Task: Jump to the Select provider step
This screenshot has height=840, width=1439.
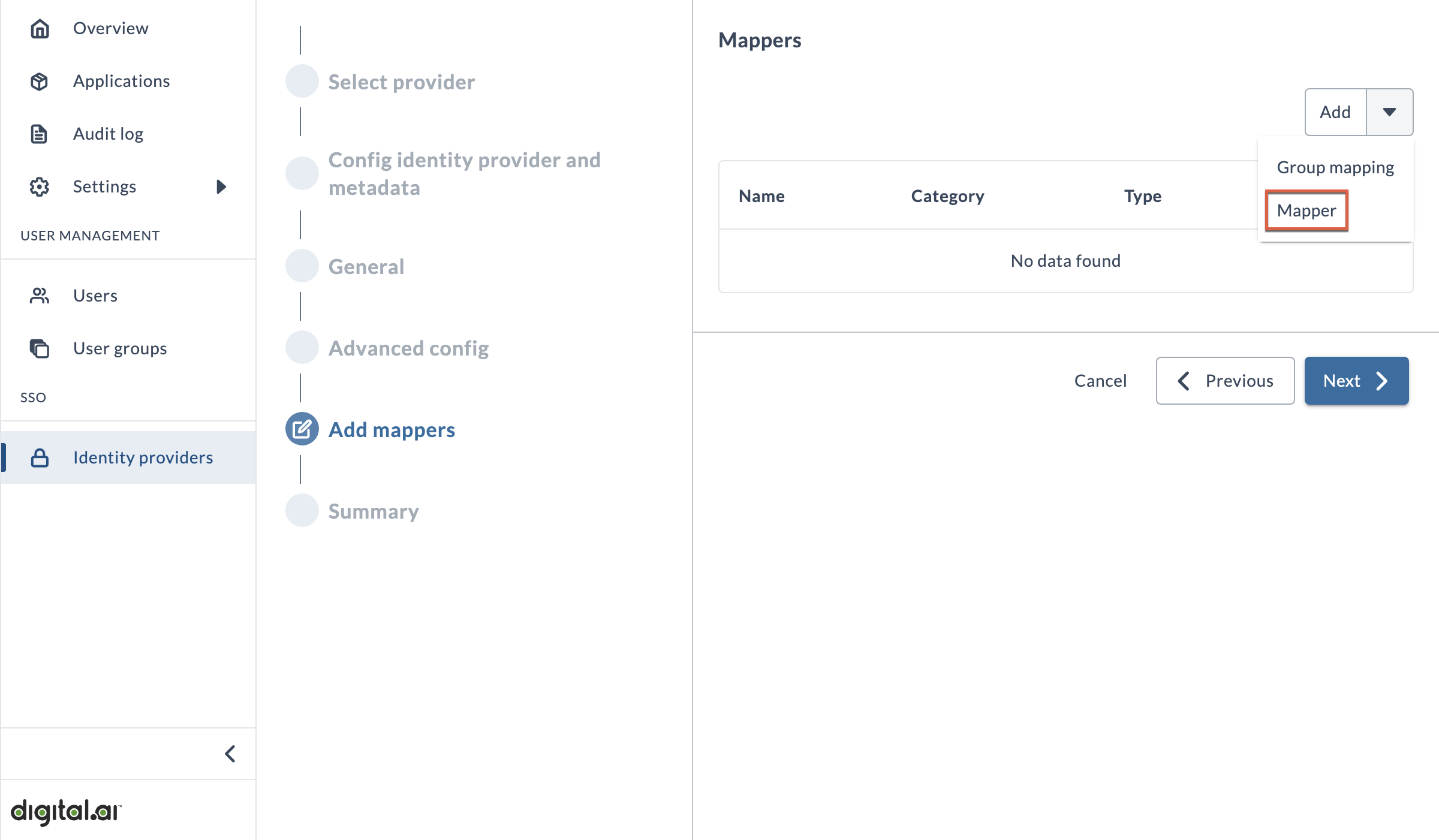Action: (x=401, y=82)
